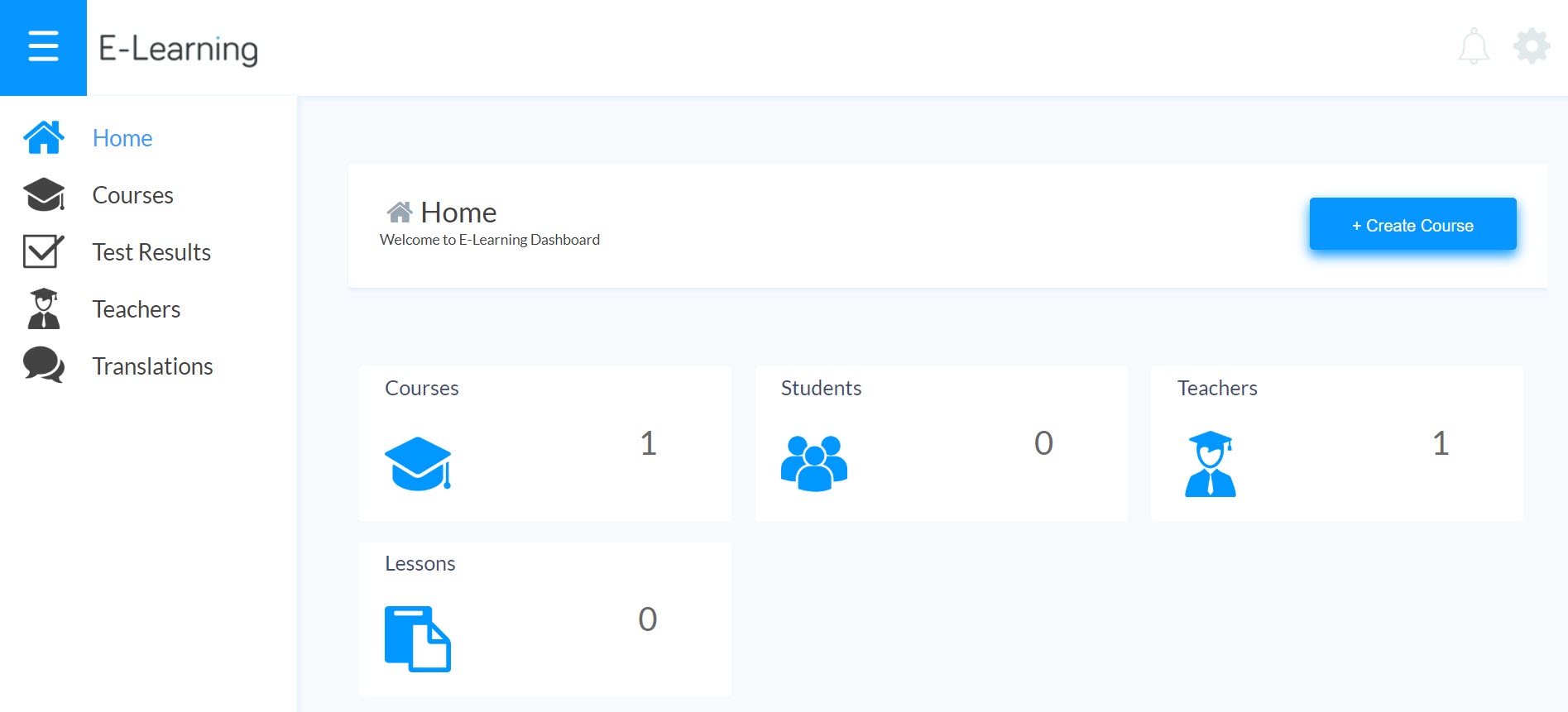Open Courses from the sidebar
The height and width of the screenshot is (712, 1568).
[133, 195]
